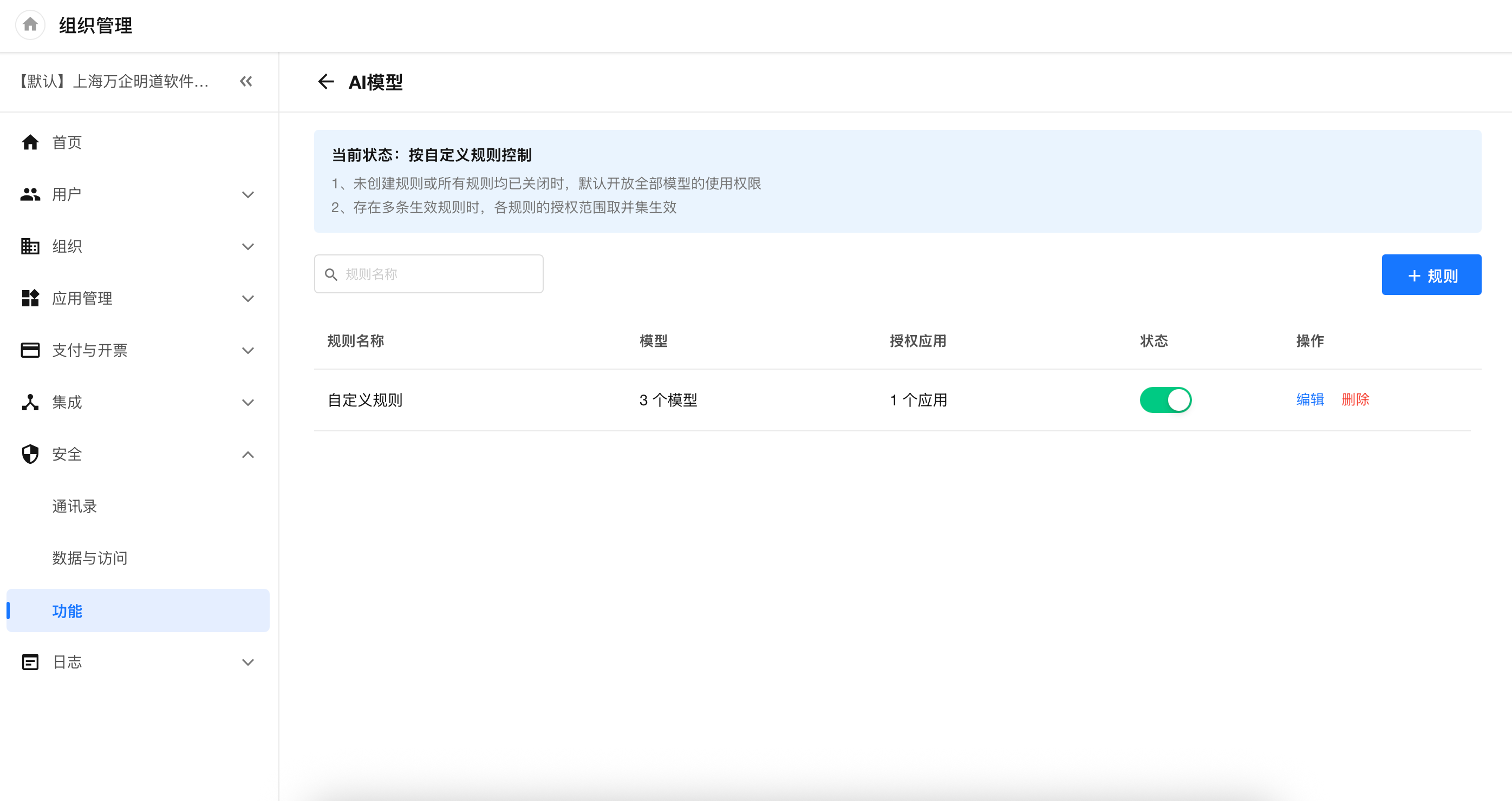1512x801 pixels.
Task: Collapse the 安全 menu chevron
Action: point(247,455)
